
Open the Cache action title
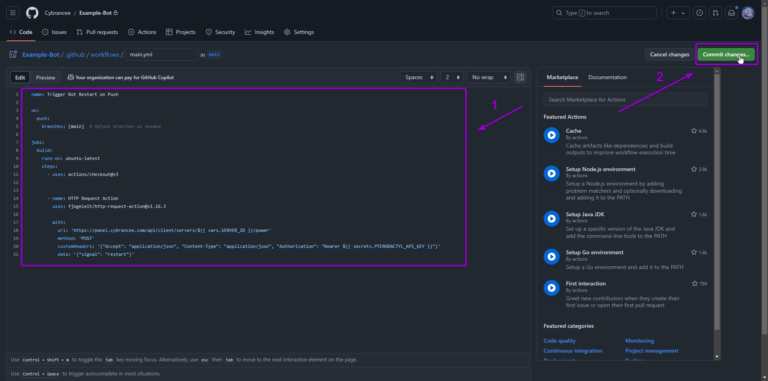573,131
